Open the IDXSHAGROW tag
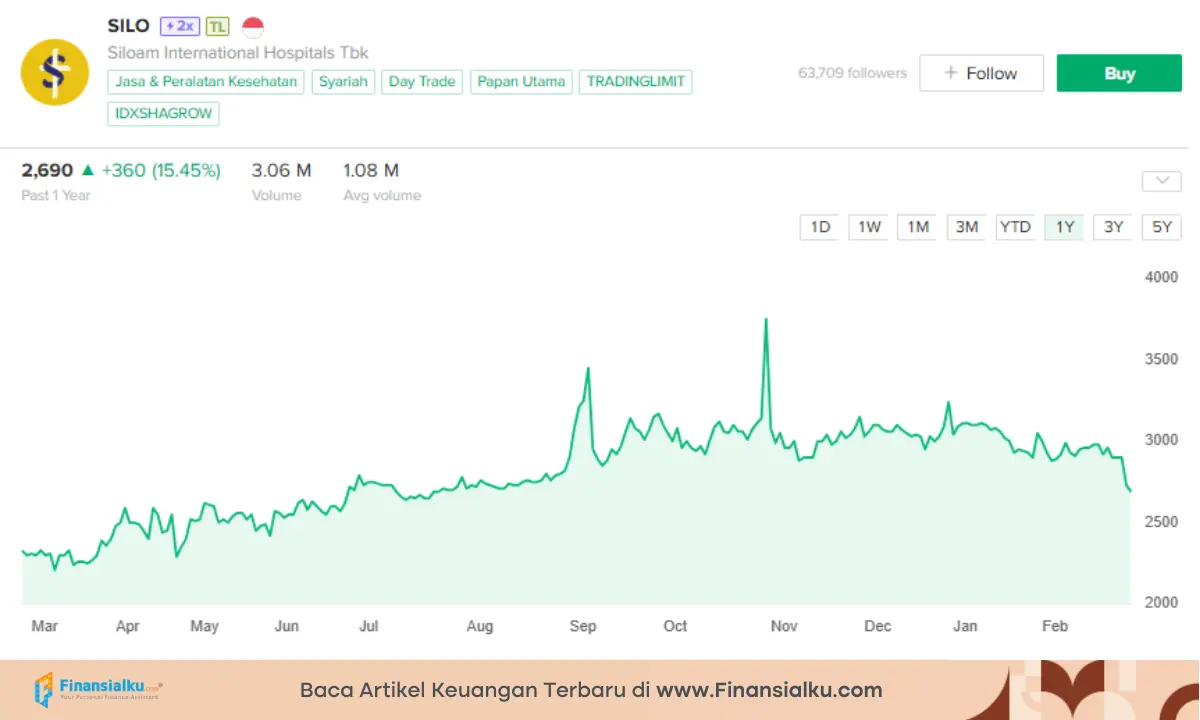 [163, 114]
